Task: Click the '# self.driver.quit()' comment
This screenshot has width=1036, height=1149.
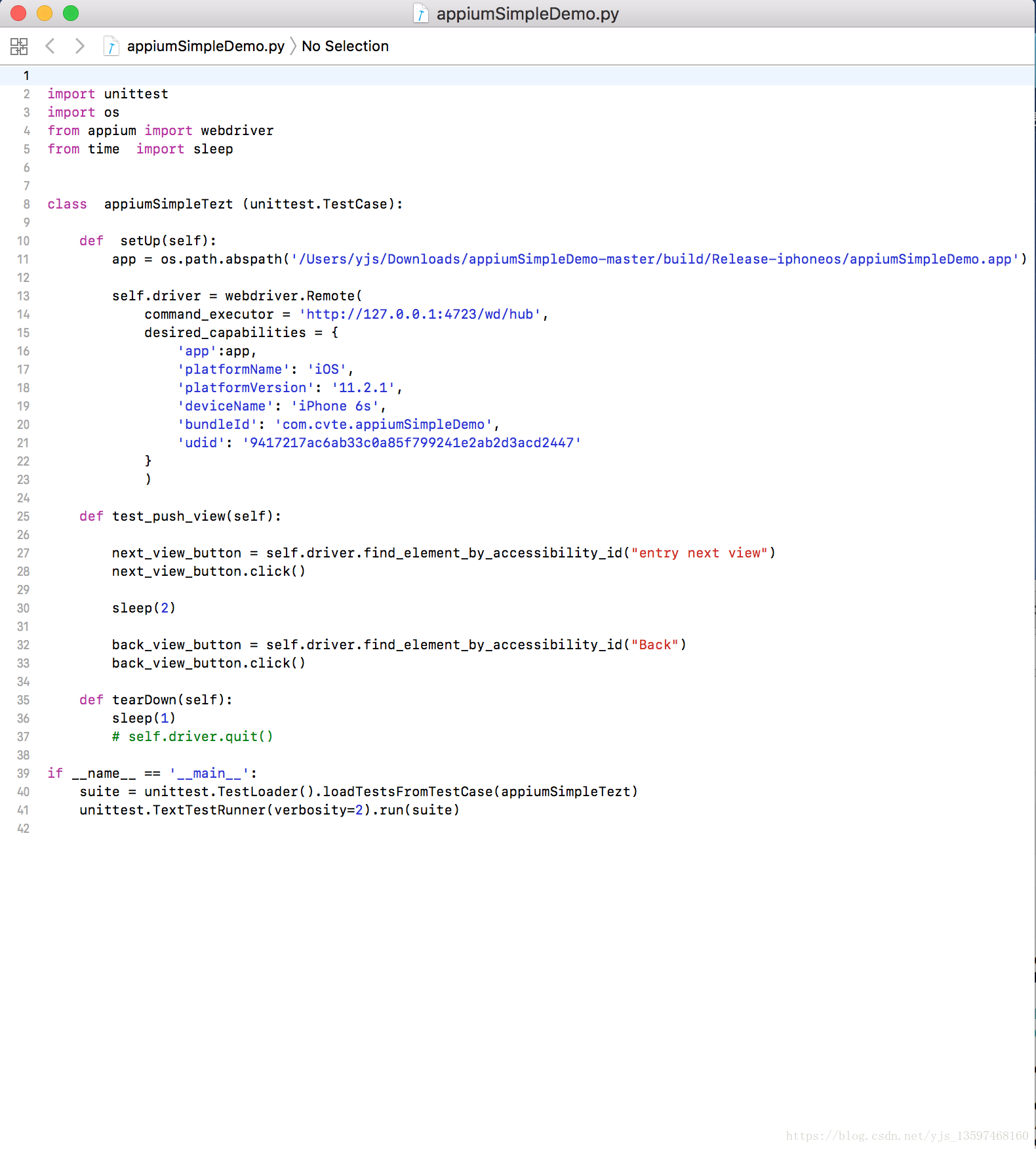Action: pyautogui.click(x=192, y=736)
